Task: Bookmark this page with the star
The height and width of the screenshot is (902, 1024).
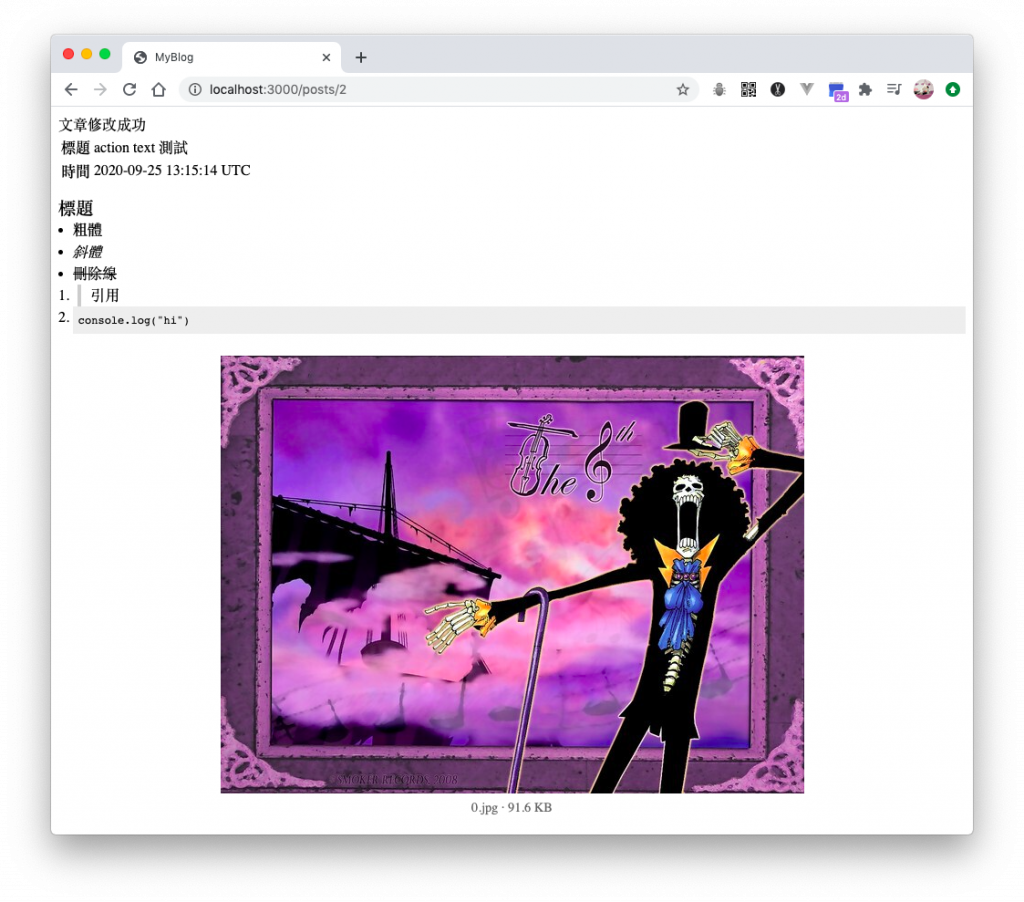Action: pos(682,89)
